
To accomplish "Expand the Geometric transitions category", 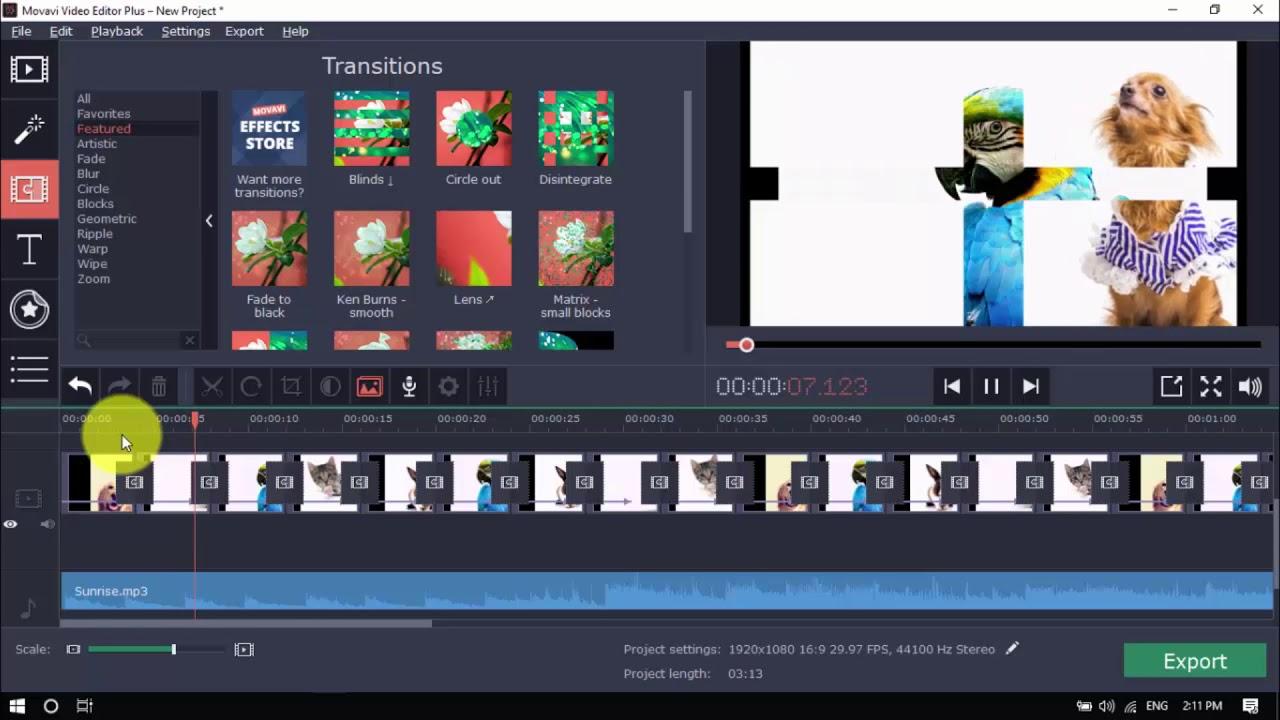I will click(x=106, y=218).
